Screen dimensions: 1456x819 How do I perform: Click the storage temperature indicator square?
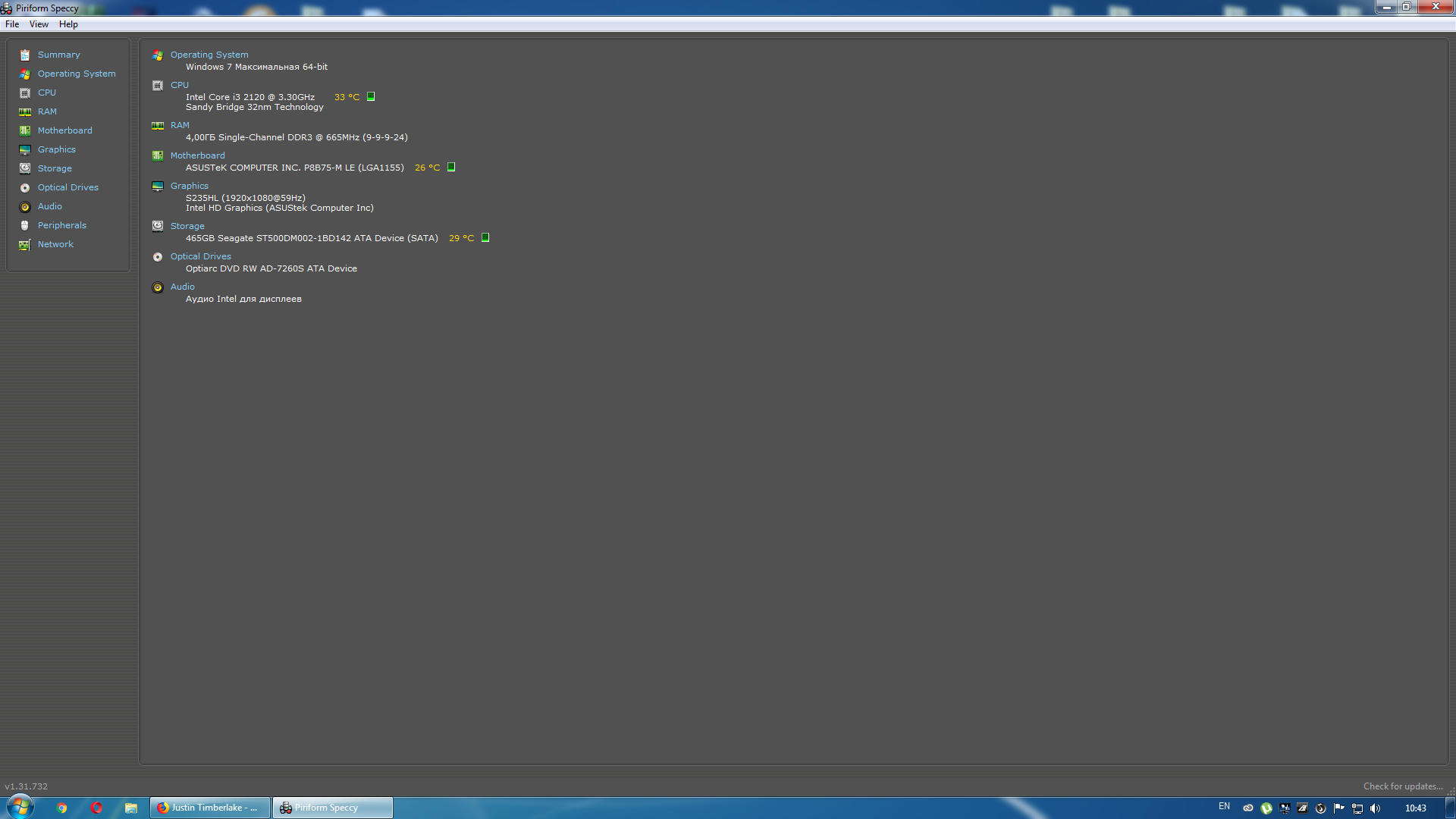pos(485,237)
